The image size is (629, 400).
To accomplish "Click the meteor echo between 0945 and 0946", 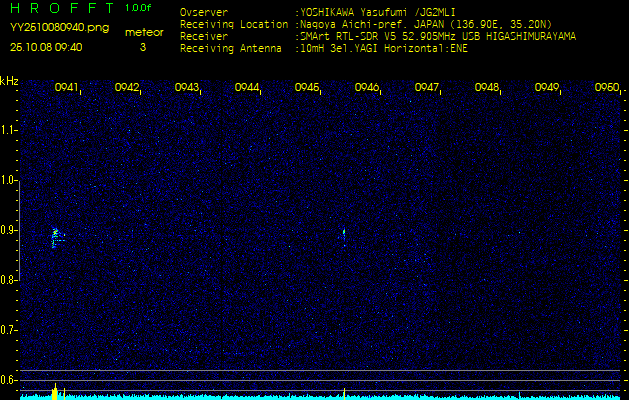I will (344, 237).
